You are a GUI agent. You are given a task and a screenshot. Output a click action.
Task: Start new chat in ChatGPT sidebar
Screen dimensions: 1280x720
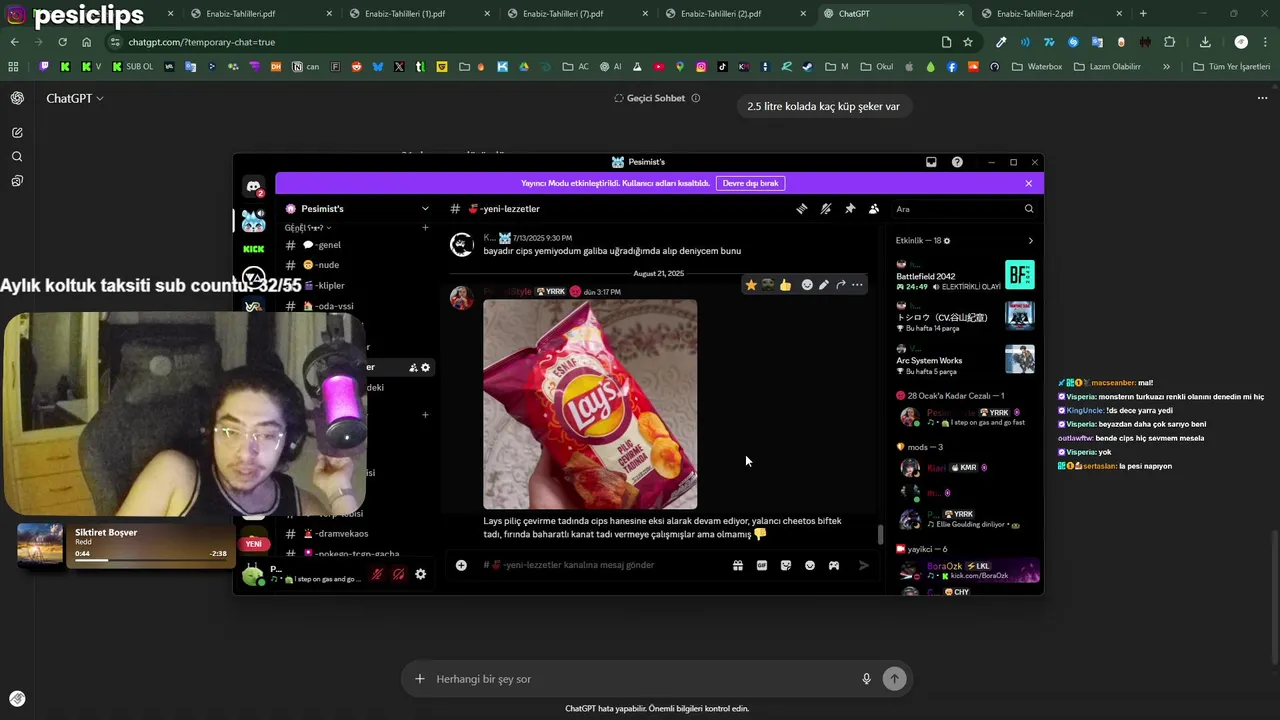click(17, 132)
